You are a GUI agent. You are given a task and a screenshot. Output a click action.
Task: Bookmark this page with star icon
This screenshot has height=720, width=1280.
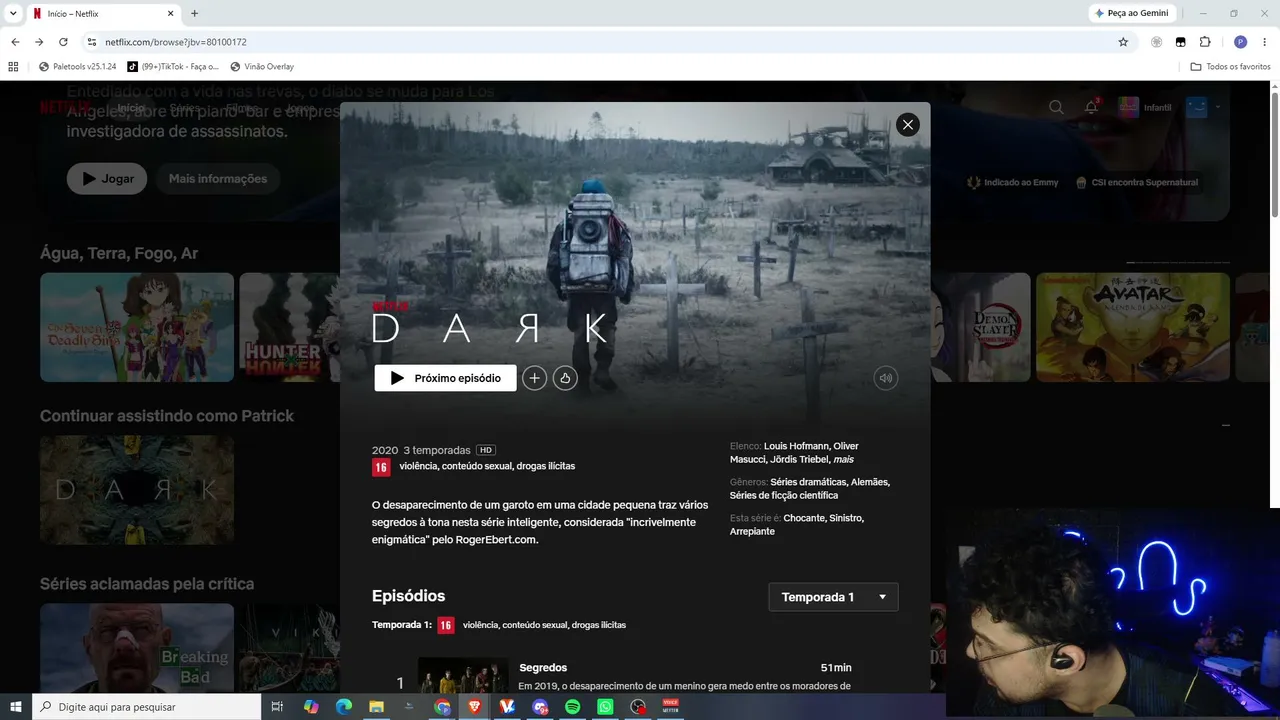tap(1123, 42)
